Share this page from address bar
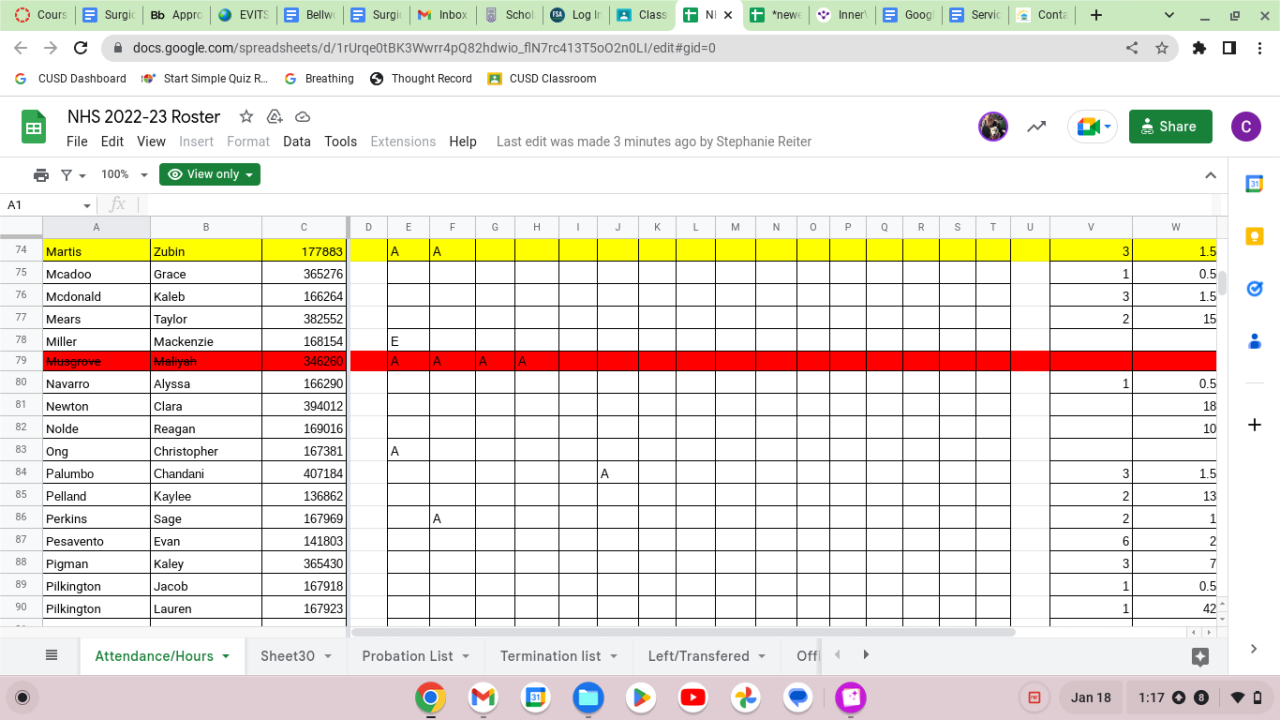Image resolution: width=1280 pixels, height=720 pixels. 1132,48
